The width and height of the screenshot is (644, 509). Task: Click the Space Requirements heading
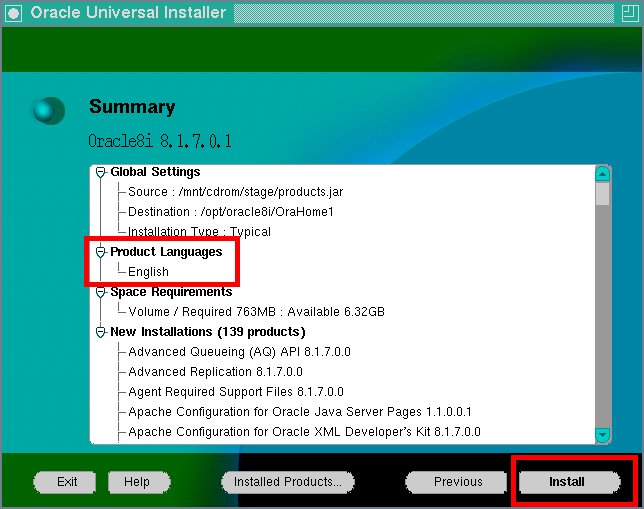[171, 292]
